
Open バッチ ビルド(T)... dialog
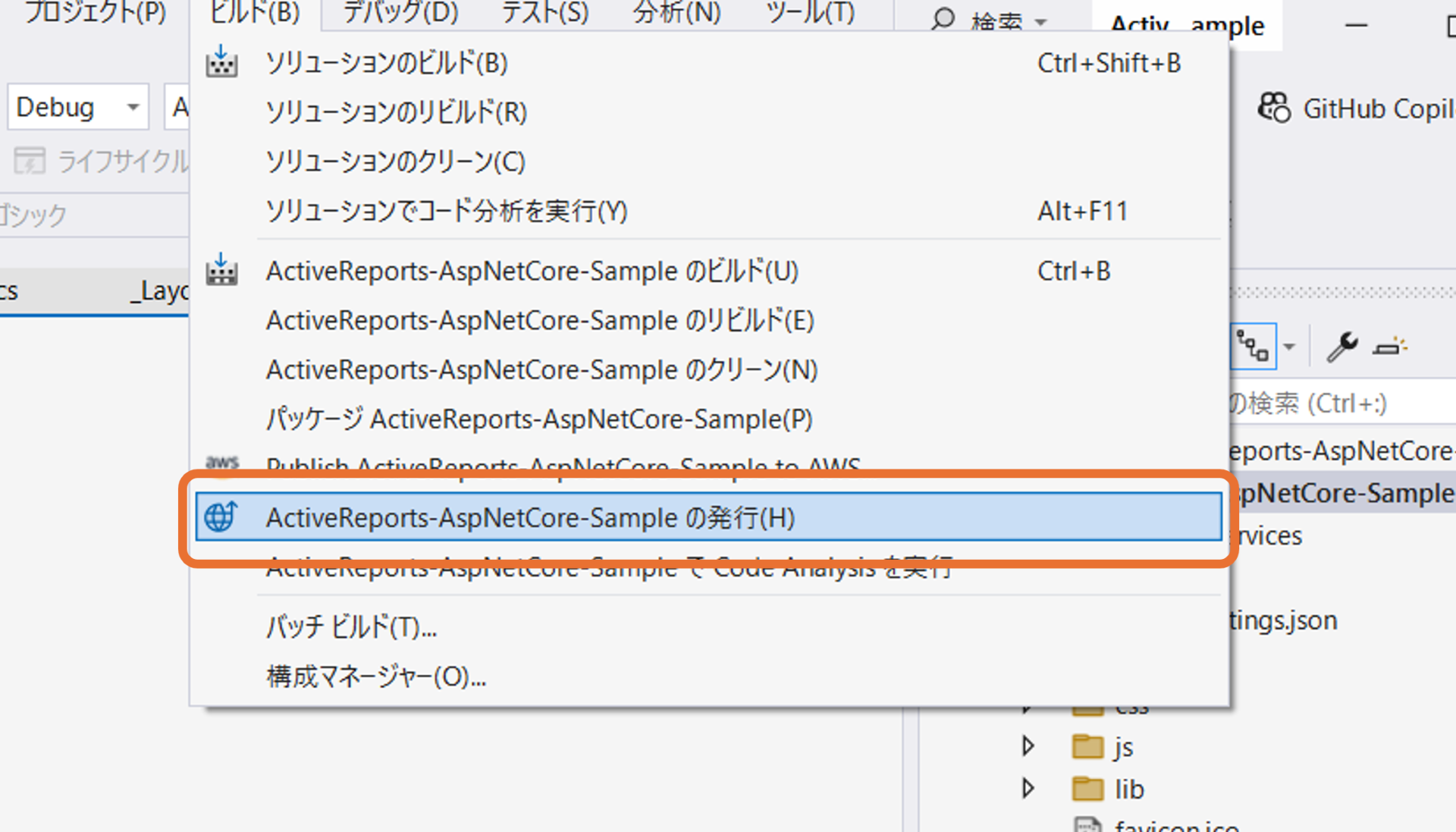point(709,627)
